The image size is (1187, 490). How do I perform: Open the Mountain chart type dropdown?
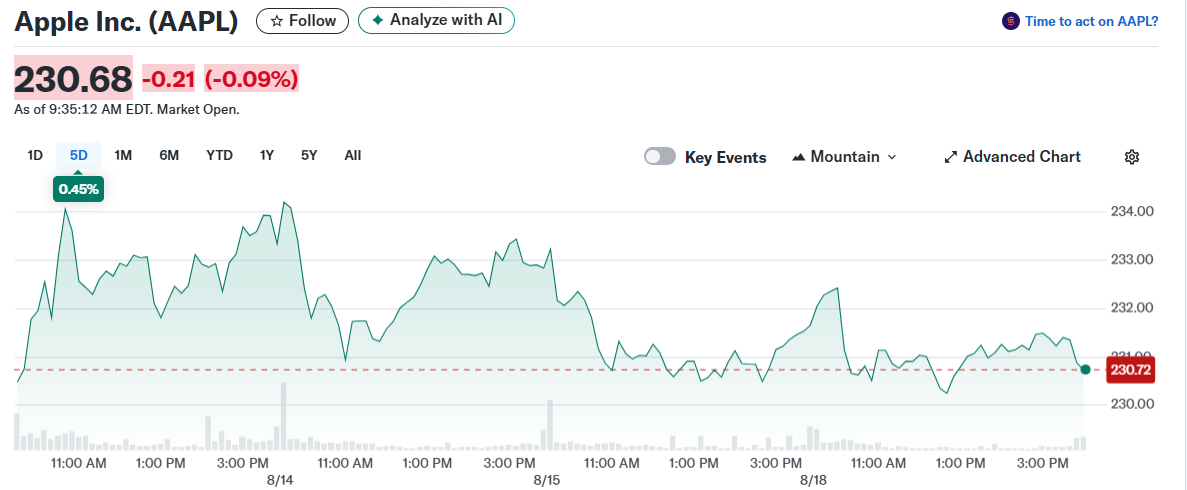pyautogui.click(x=844, y=157)
